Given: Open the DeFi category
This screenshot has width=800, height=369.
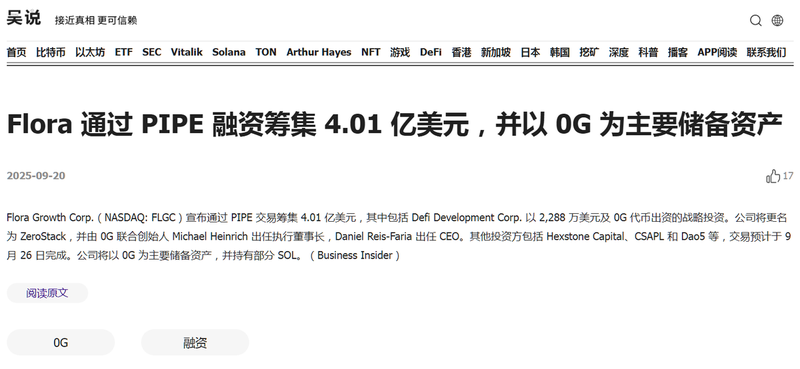Looking at the screenshot, I should pos(431,52).
